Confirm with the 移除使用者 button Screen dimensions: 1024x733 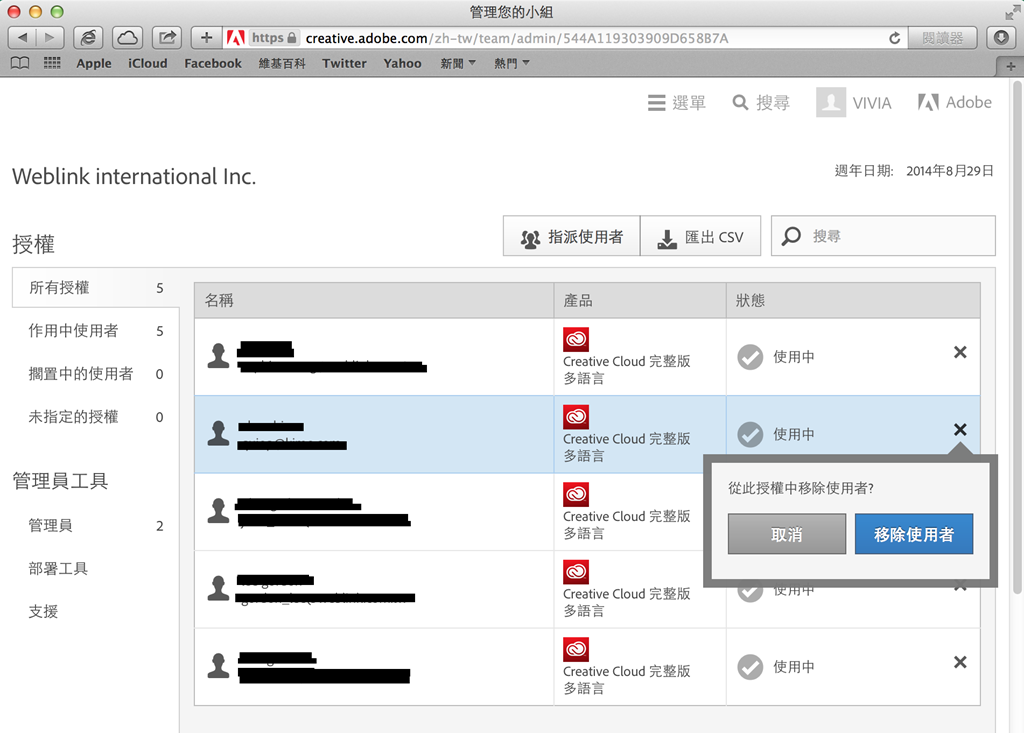pyautogui.click(x=914, y=534)
